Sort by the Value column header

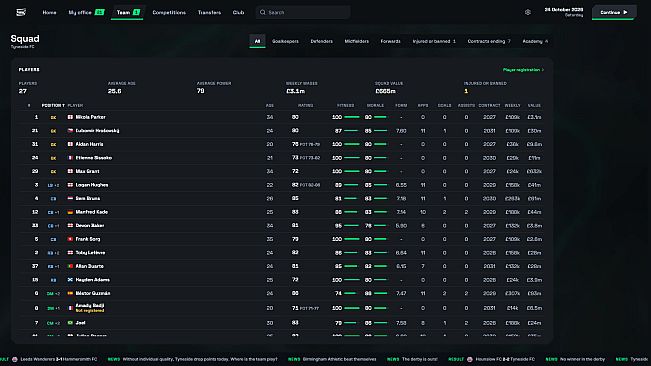[x=534, y=106]
